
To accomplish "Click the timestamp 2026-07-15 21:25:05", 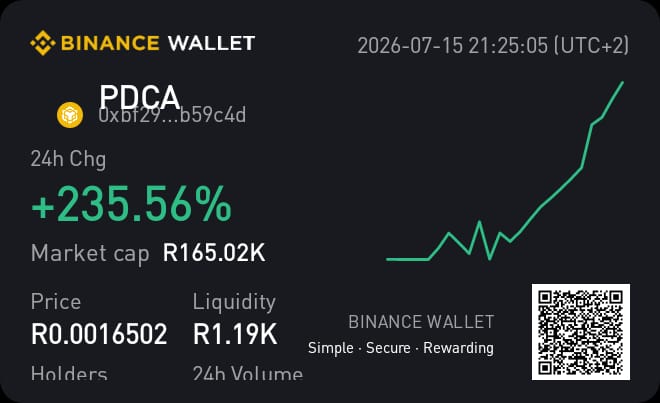I will click(453, 45).
